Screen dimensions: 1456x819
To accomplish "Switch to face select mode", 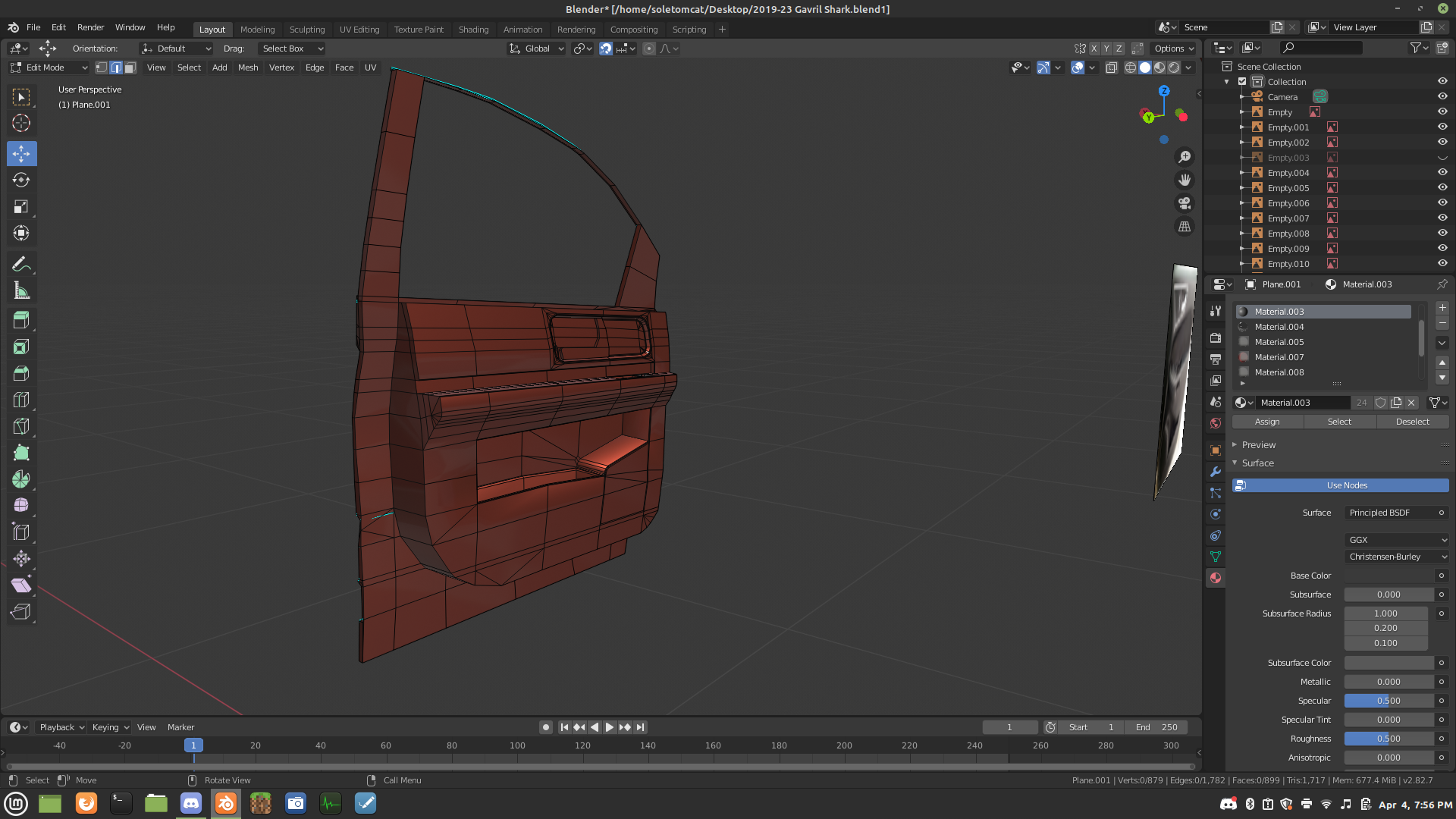I will (130, 67).
